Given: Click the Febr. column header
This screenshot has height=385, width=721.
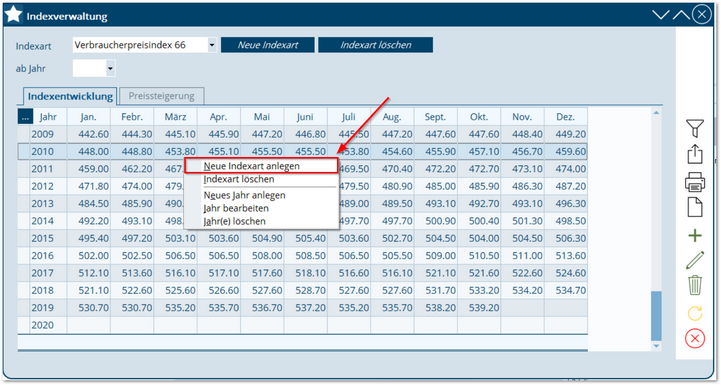Looking at the screenshot, I should coord(132,117).
